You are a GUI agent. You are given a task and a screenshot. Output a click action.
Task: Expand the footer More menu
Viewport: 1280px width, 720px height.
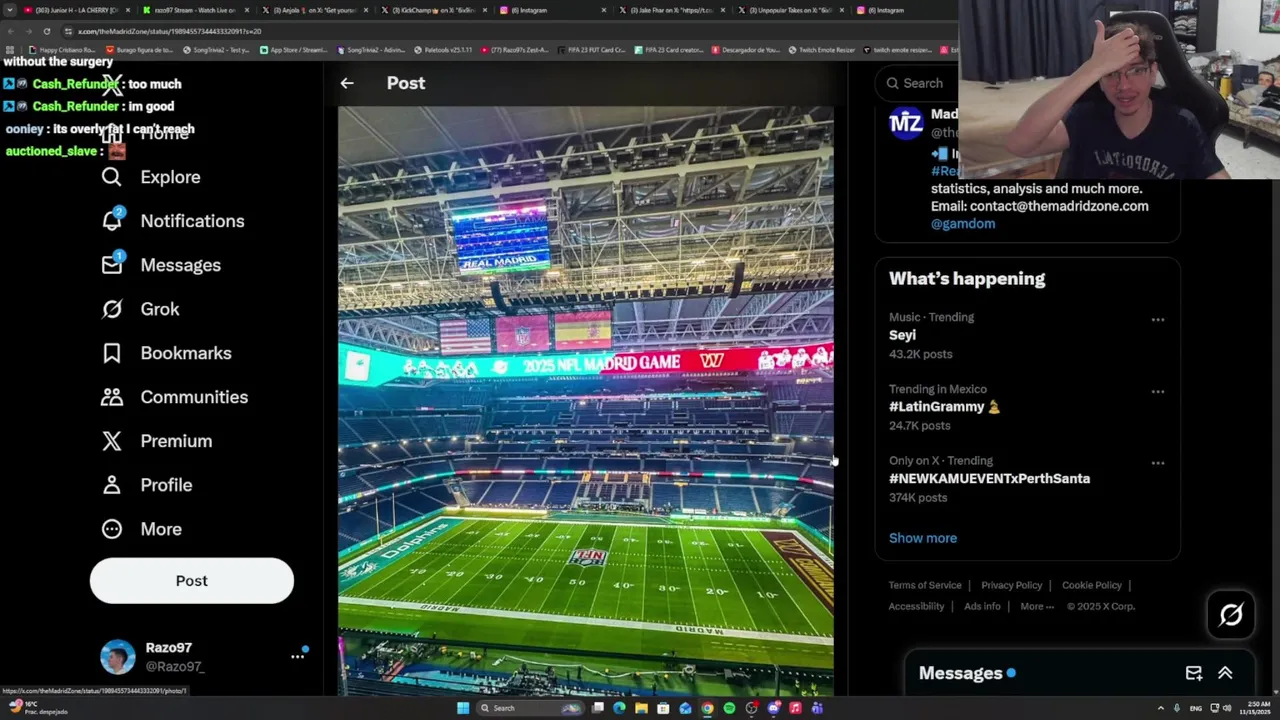tap(1036, 606)
